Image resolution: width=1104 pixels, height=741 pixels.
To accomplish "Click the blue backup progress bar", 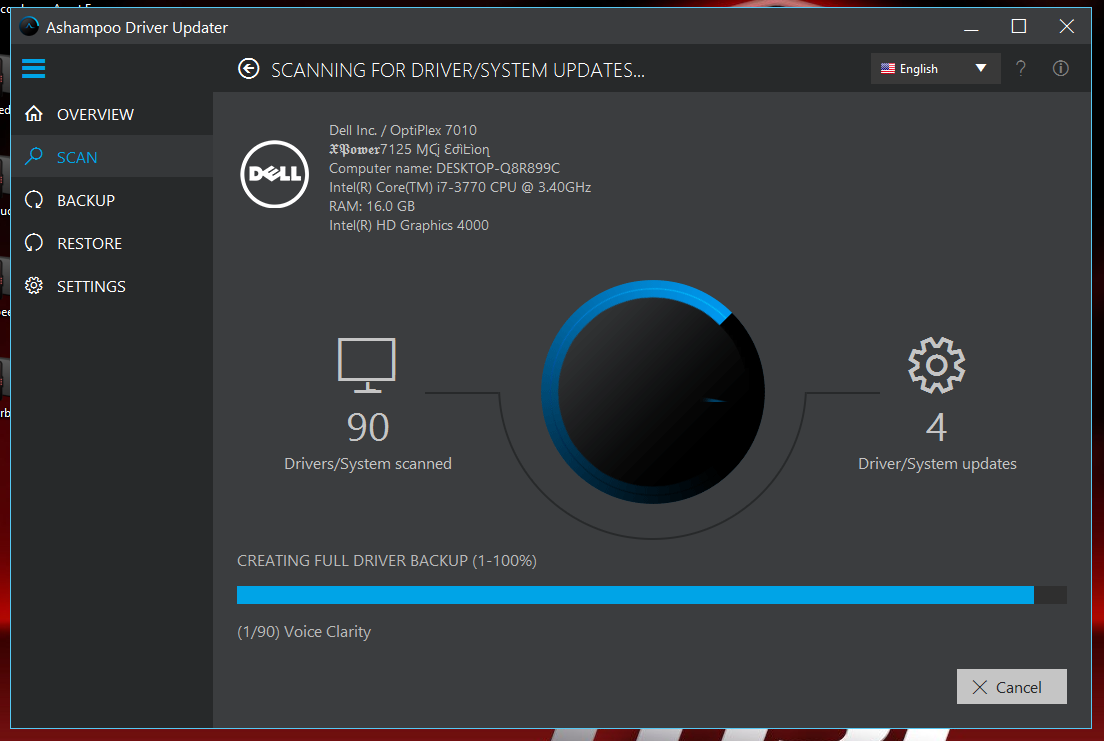I will [652, 595].
